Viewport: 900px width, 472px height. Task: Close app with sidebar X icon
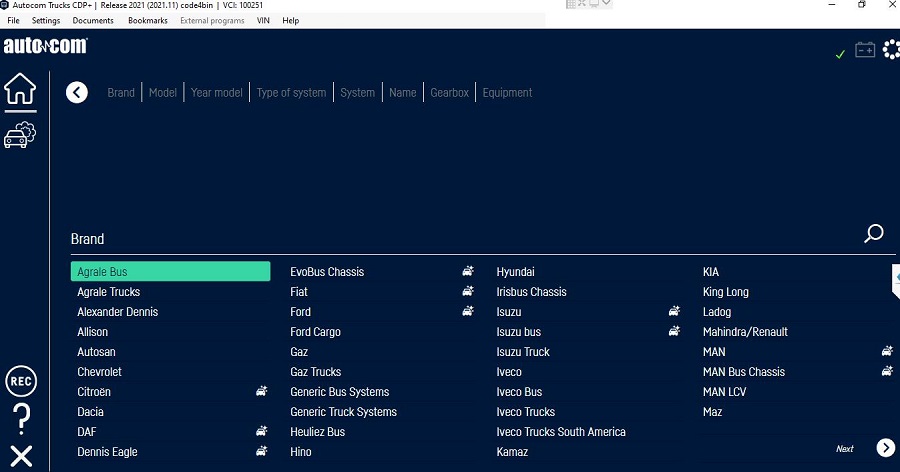click(x=20, y=457)
